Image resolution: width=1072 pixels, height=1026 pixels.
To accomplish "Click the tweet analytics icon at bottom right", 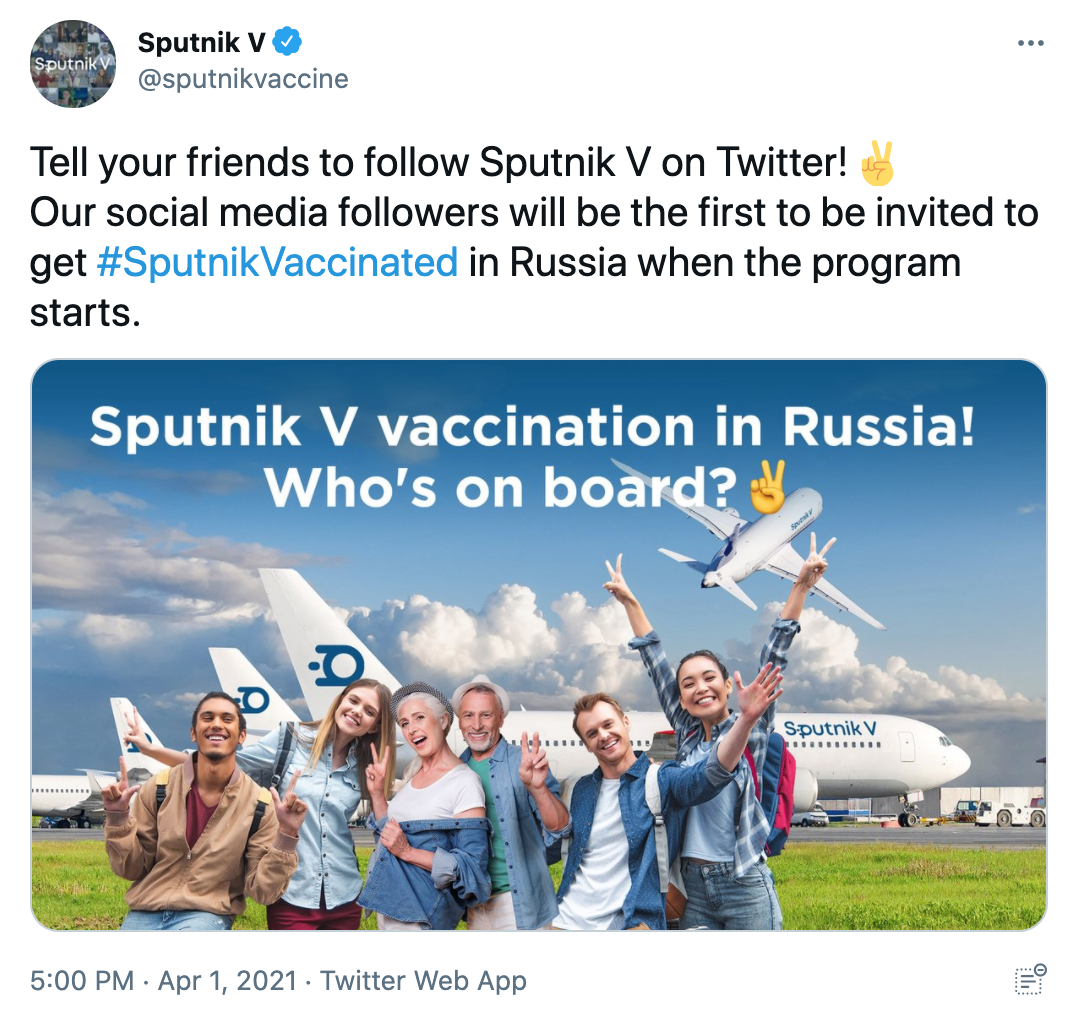I will point(1030,980).
